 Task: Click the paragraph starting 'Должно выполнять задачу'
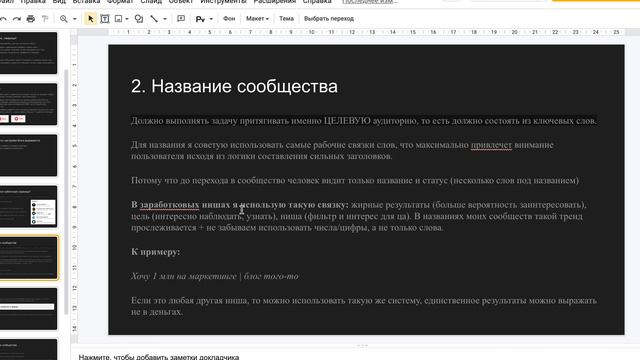point(364,121)
